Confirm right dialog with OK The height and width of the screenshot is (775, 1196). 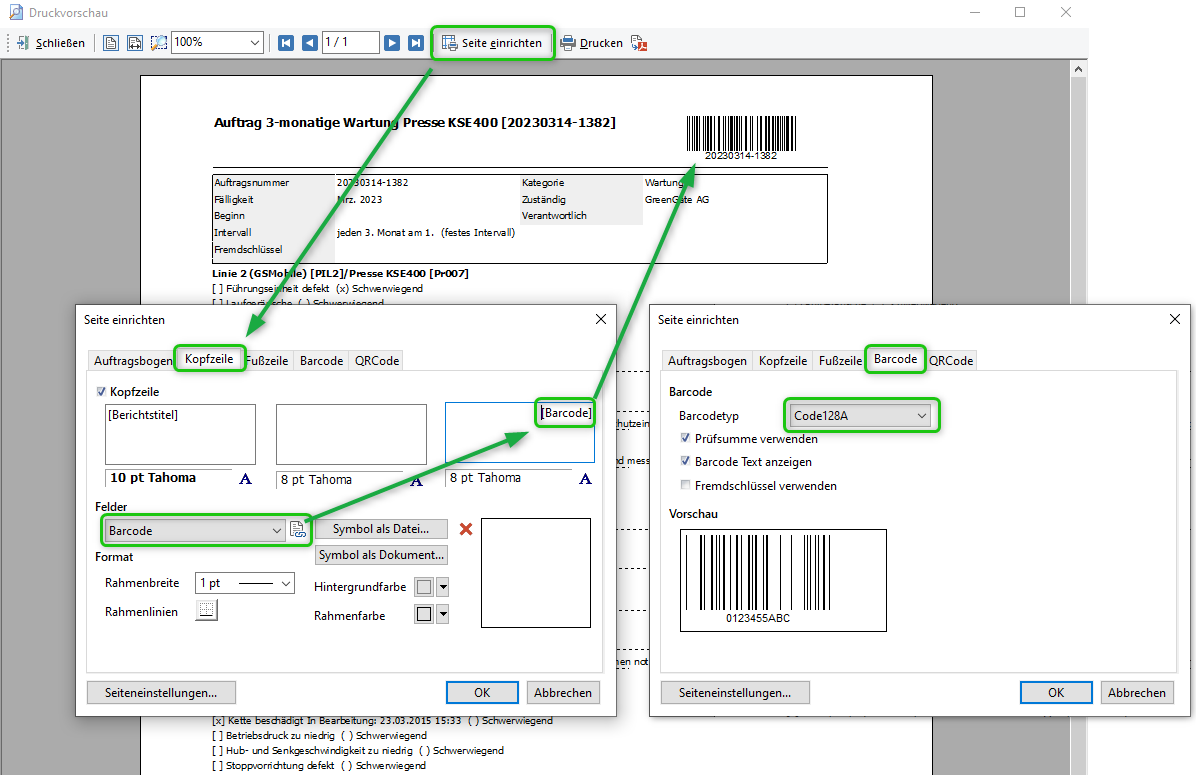tap(1056, 693)
